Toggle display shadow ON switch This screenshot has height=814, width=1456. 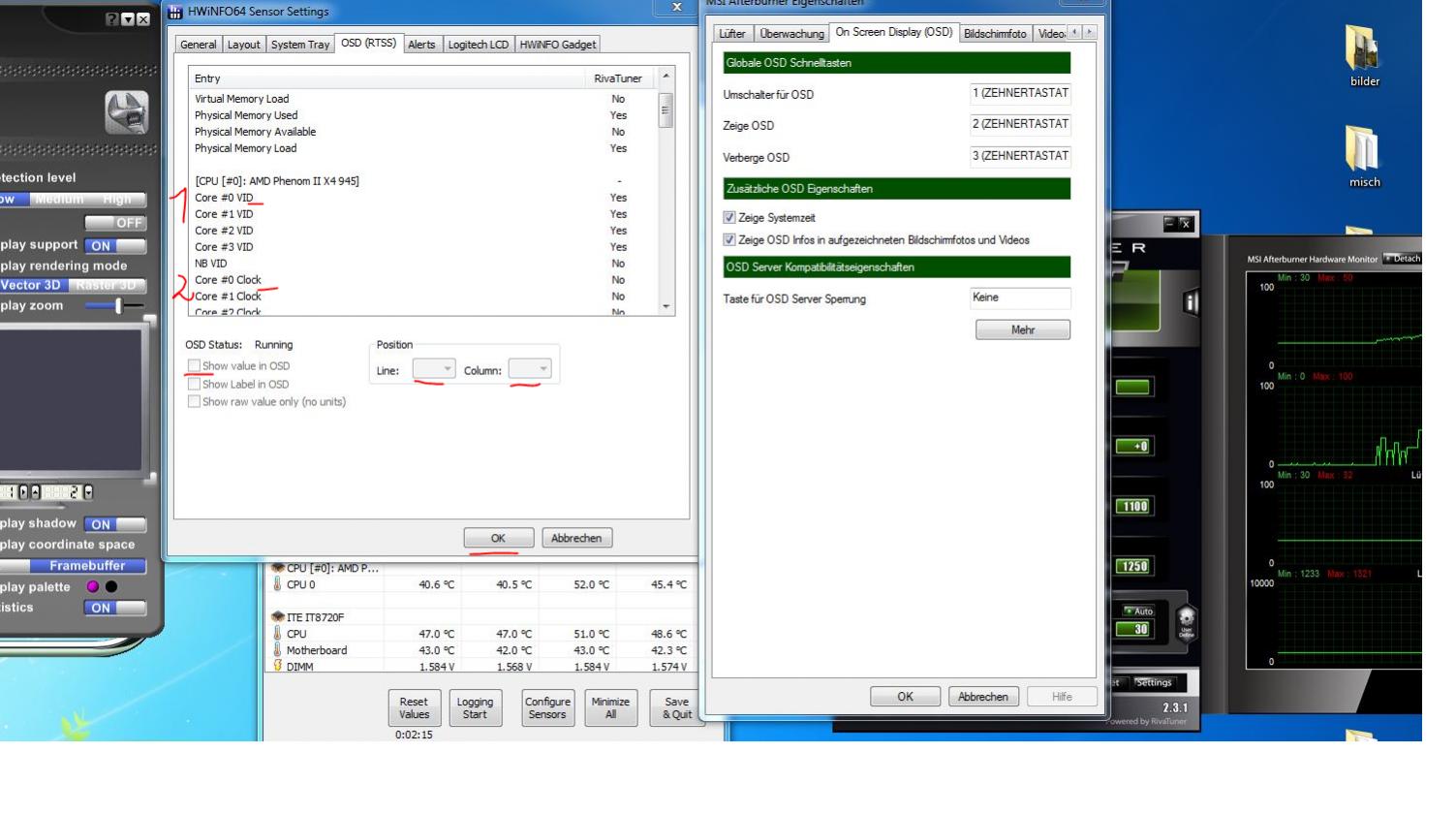point(114,524)
